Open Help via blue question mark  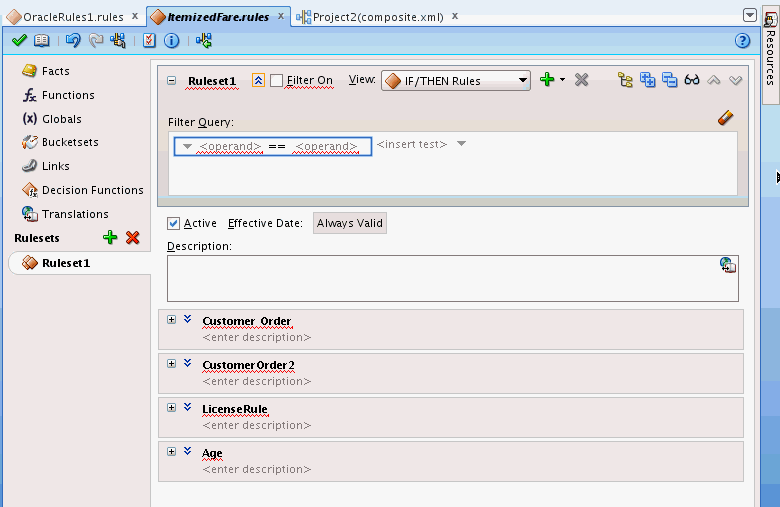pyautogui.click(x=742, y=41)
